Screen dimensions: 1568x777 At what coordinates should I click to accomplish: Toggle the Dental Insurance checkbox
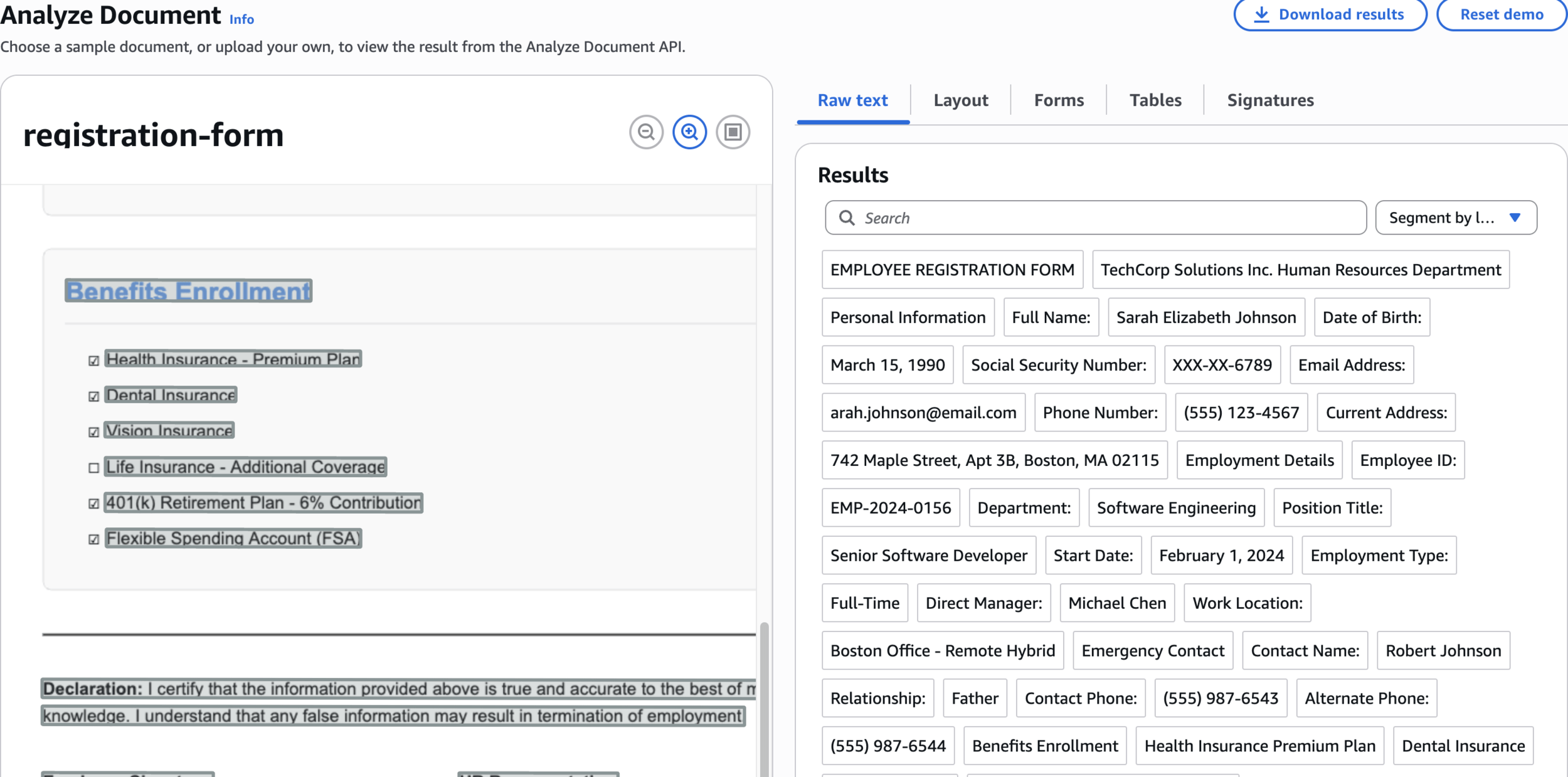pos(93,396)
